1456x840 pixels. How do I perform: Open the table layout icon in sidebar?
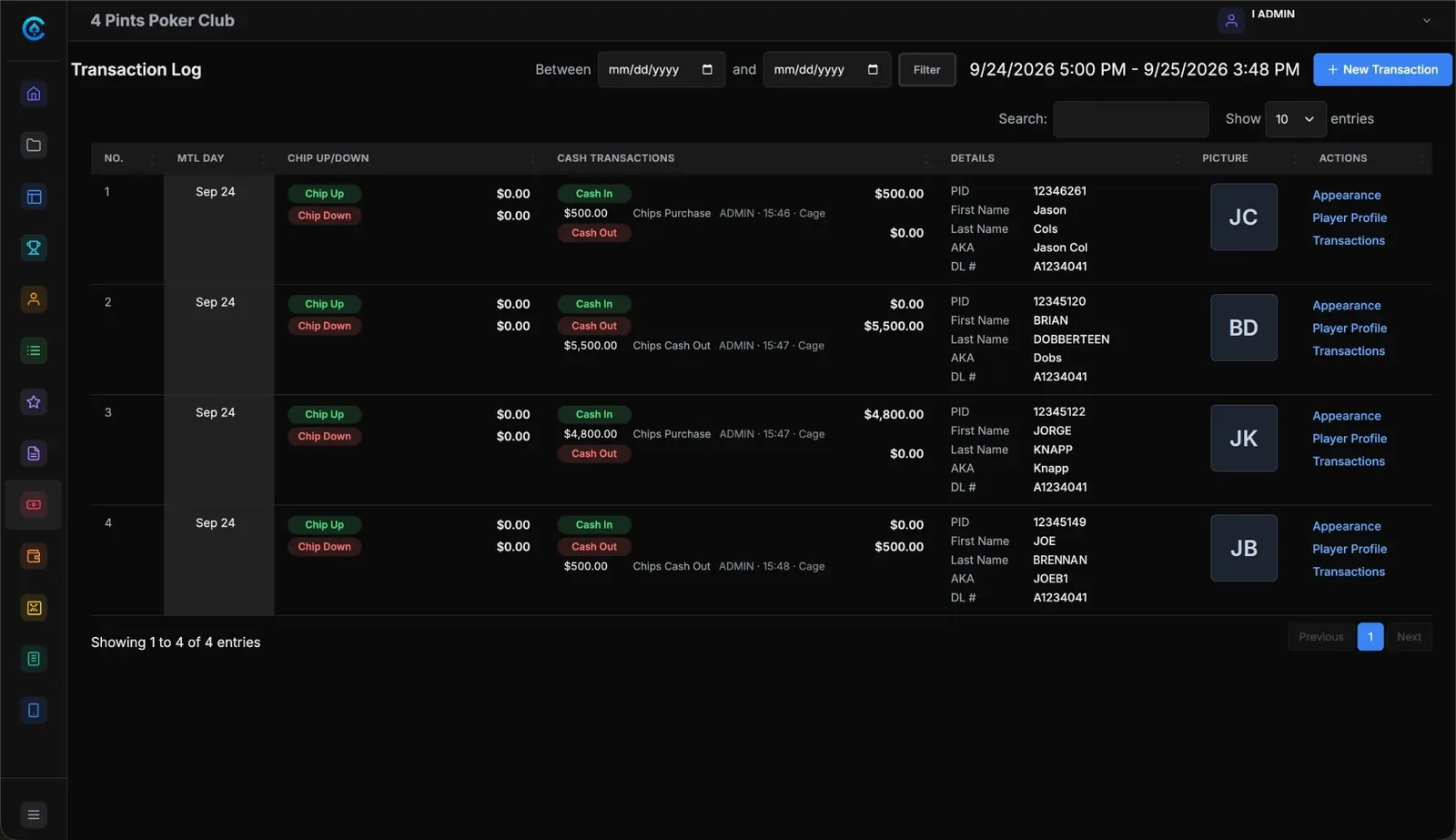tap(34, 197)
